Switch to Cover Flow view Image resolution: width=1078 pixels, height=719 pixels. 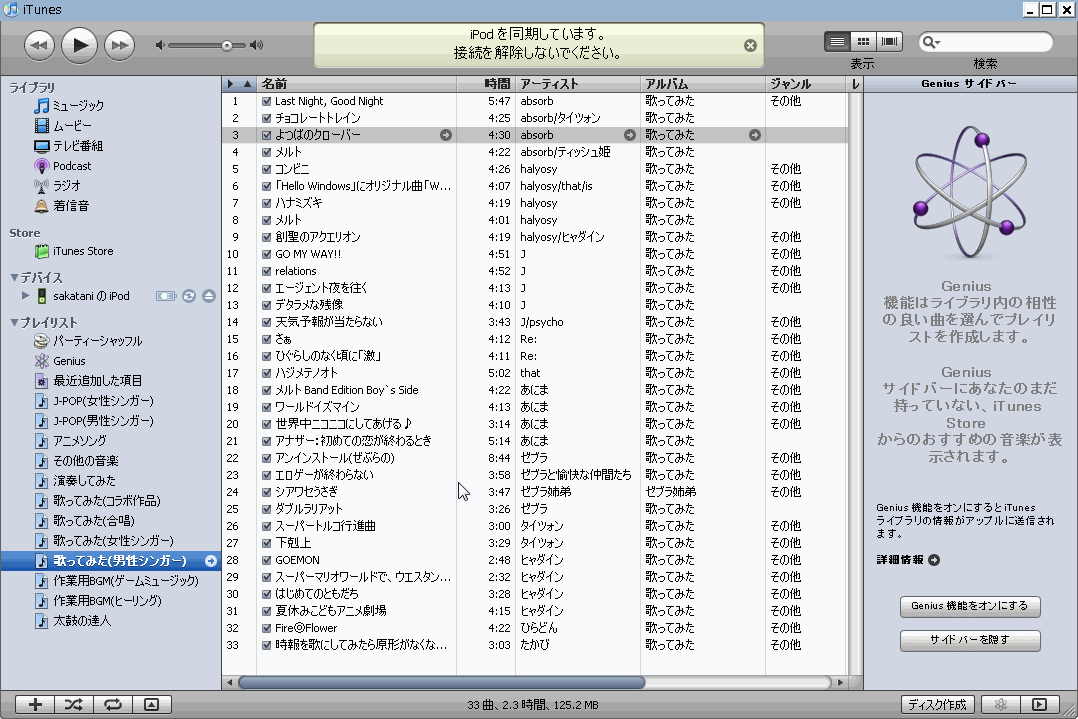pos(889,42)
